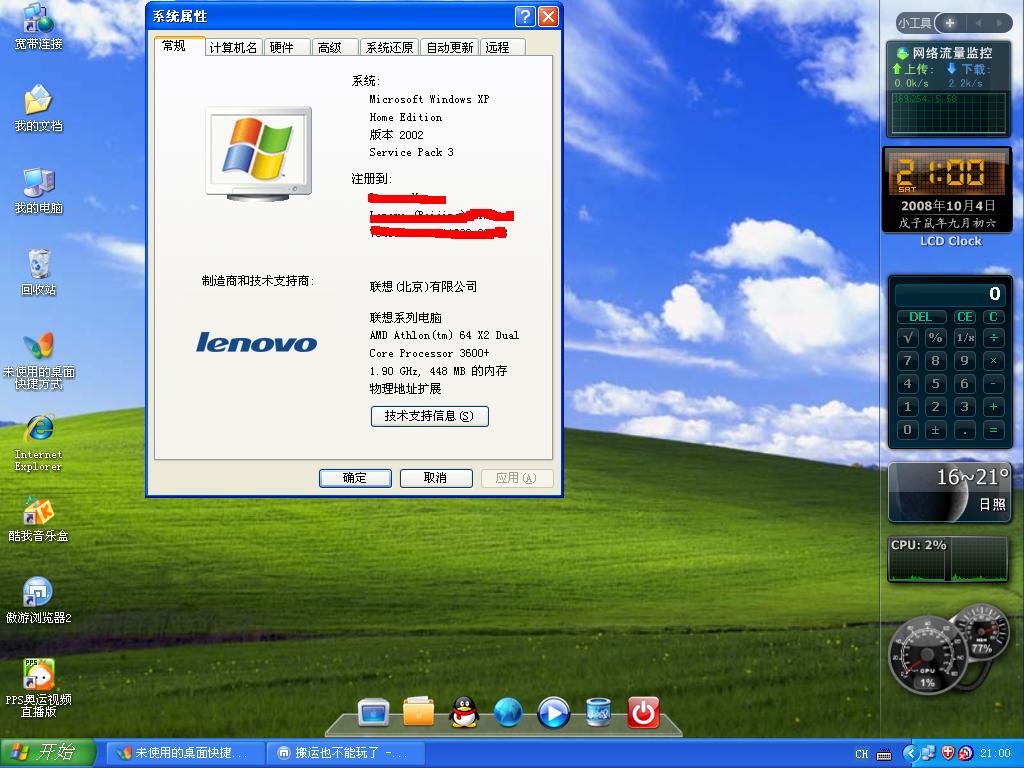
Task: Launch the blue media player dock icon
Action: click(553, 712)
